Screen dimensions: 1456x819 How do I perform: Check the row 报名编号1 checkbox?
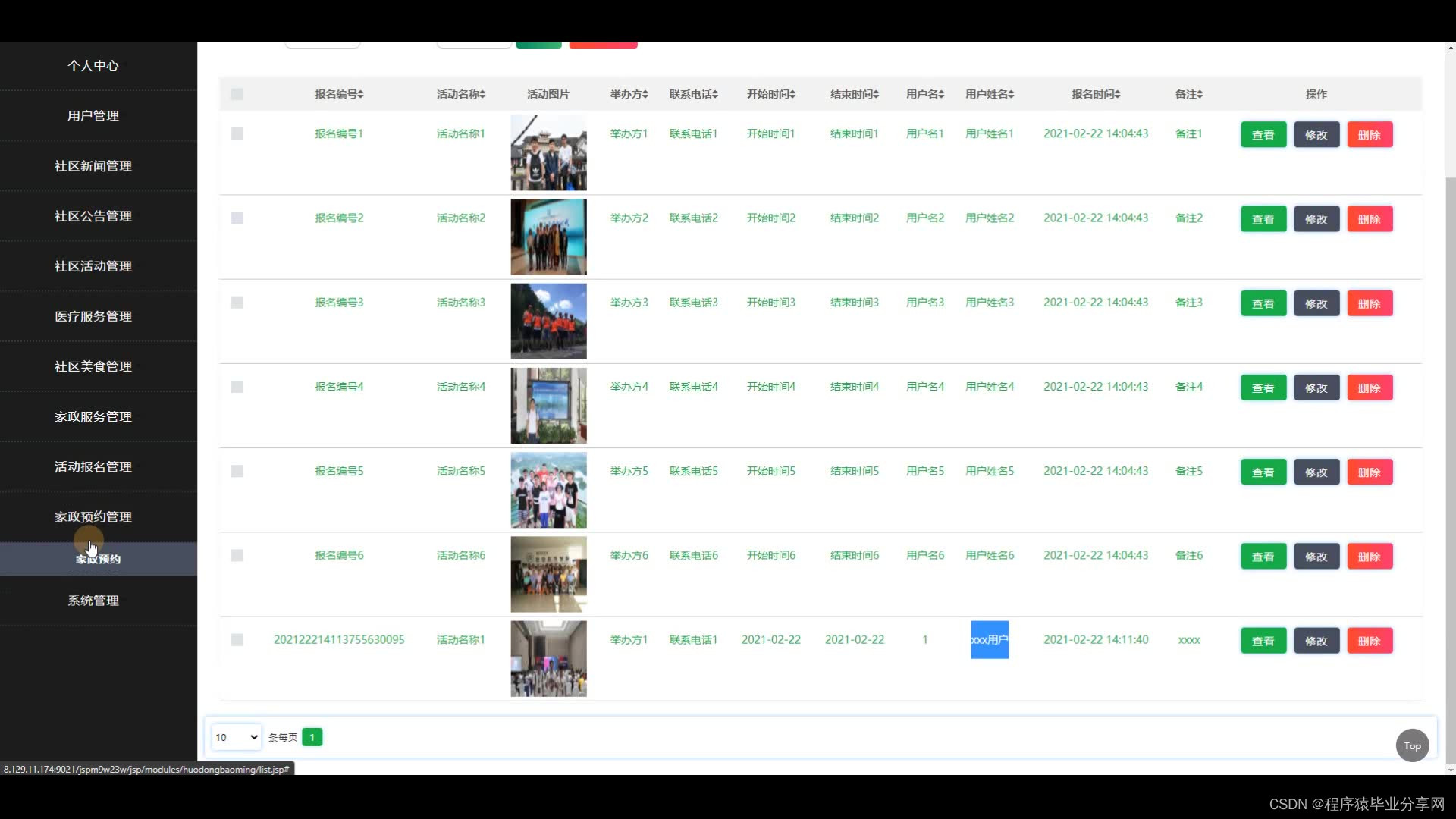click(x=237, y=133)
